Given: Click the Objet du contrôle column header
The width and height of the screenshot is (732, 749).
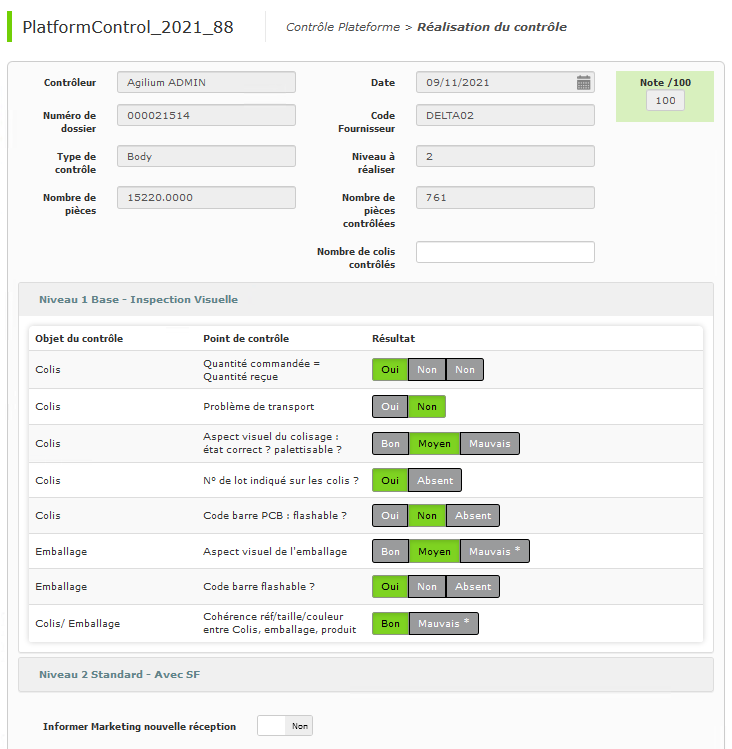Looking at the screenshot, I should pyautogui.click(x=79, y=339).
